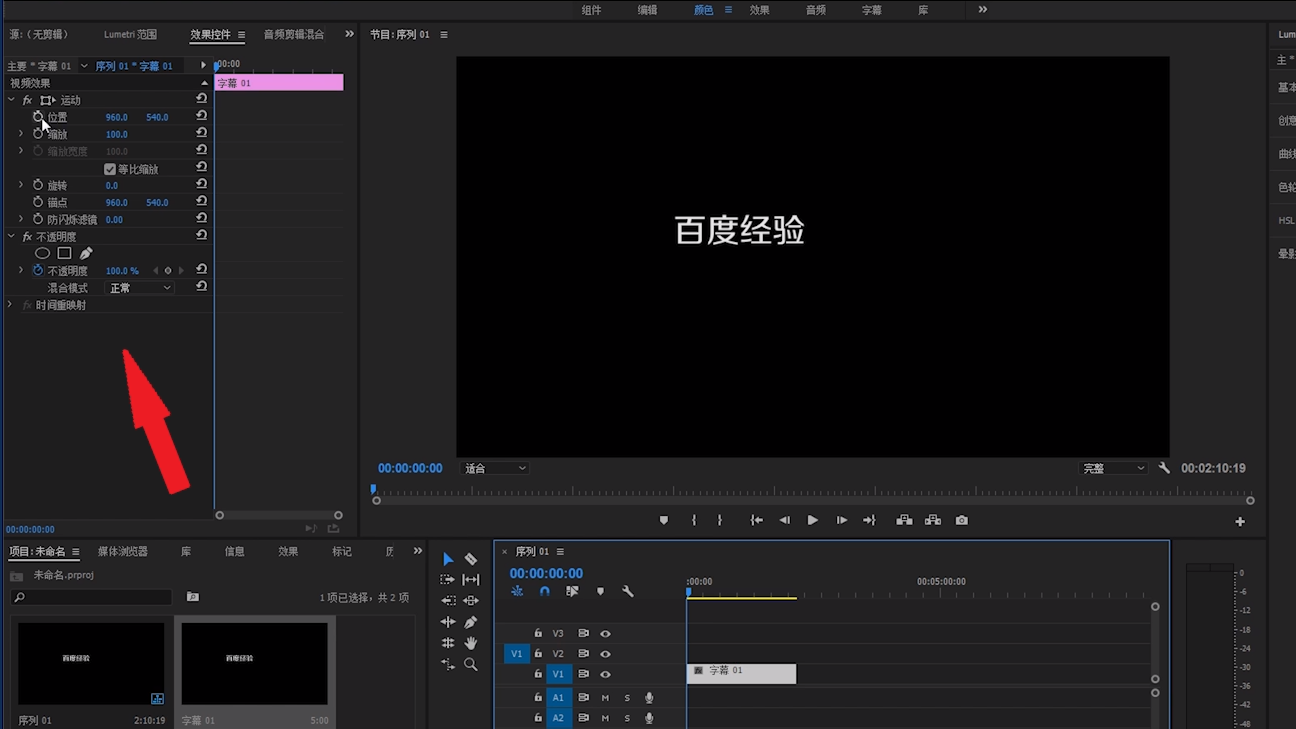The height and width of the screenshot is (729, 1296).
Task: Select the Ripple Edit tool
Action: (448, 622)
